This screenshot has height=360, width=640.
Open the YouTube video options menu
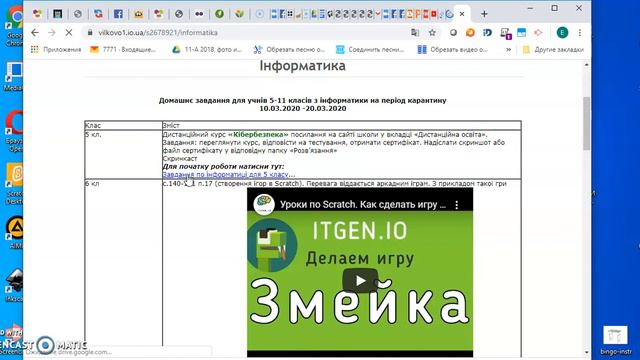[457, 205]
